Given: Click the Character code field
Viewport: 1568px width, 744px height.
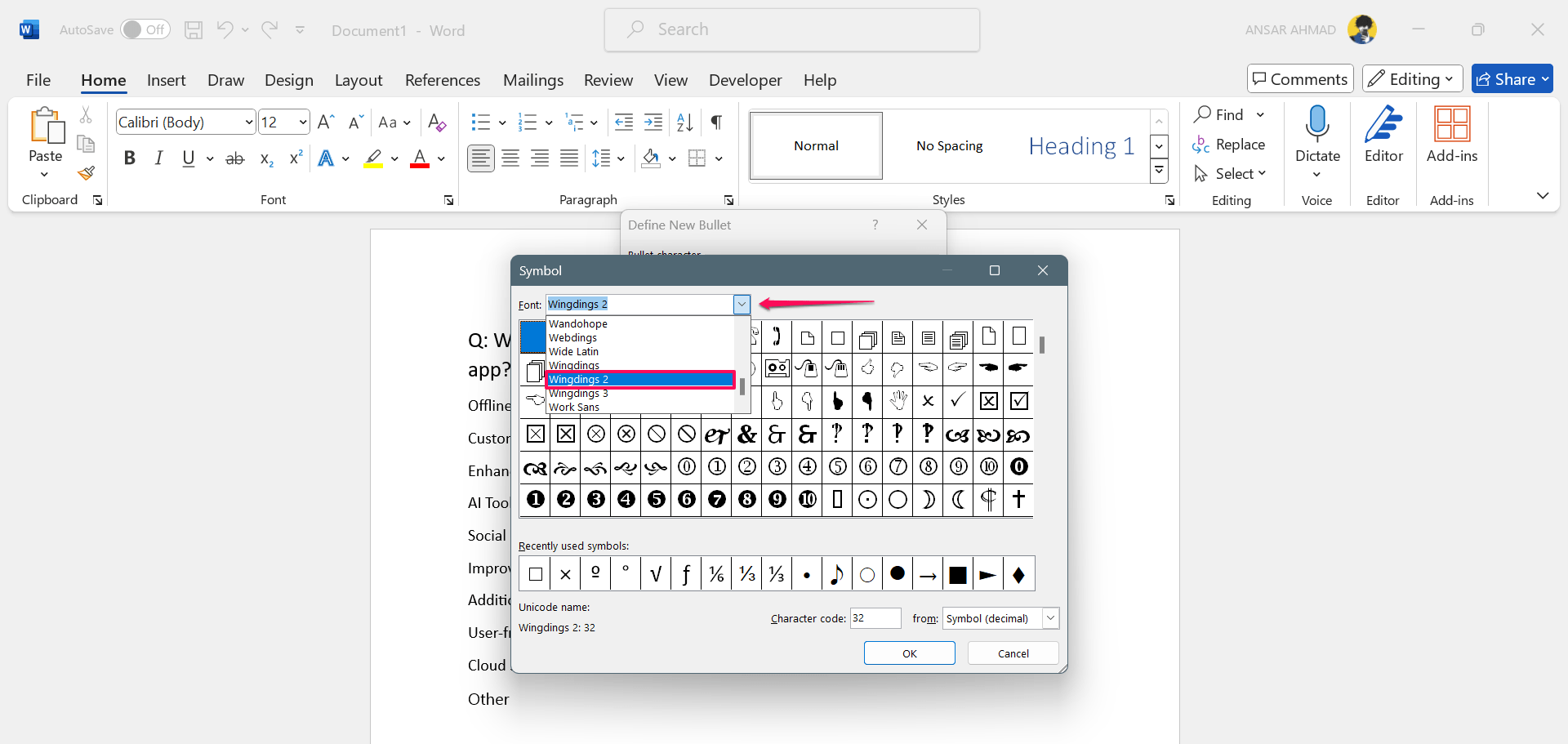Looking at the screenshot, I should [x=875, y=618].
